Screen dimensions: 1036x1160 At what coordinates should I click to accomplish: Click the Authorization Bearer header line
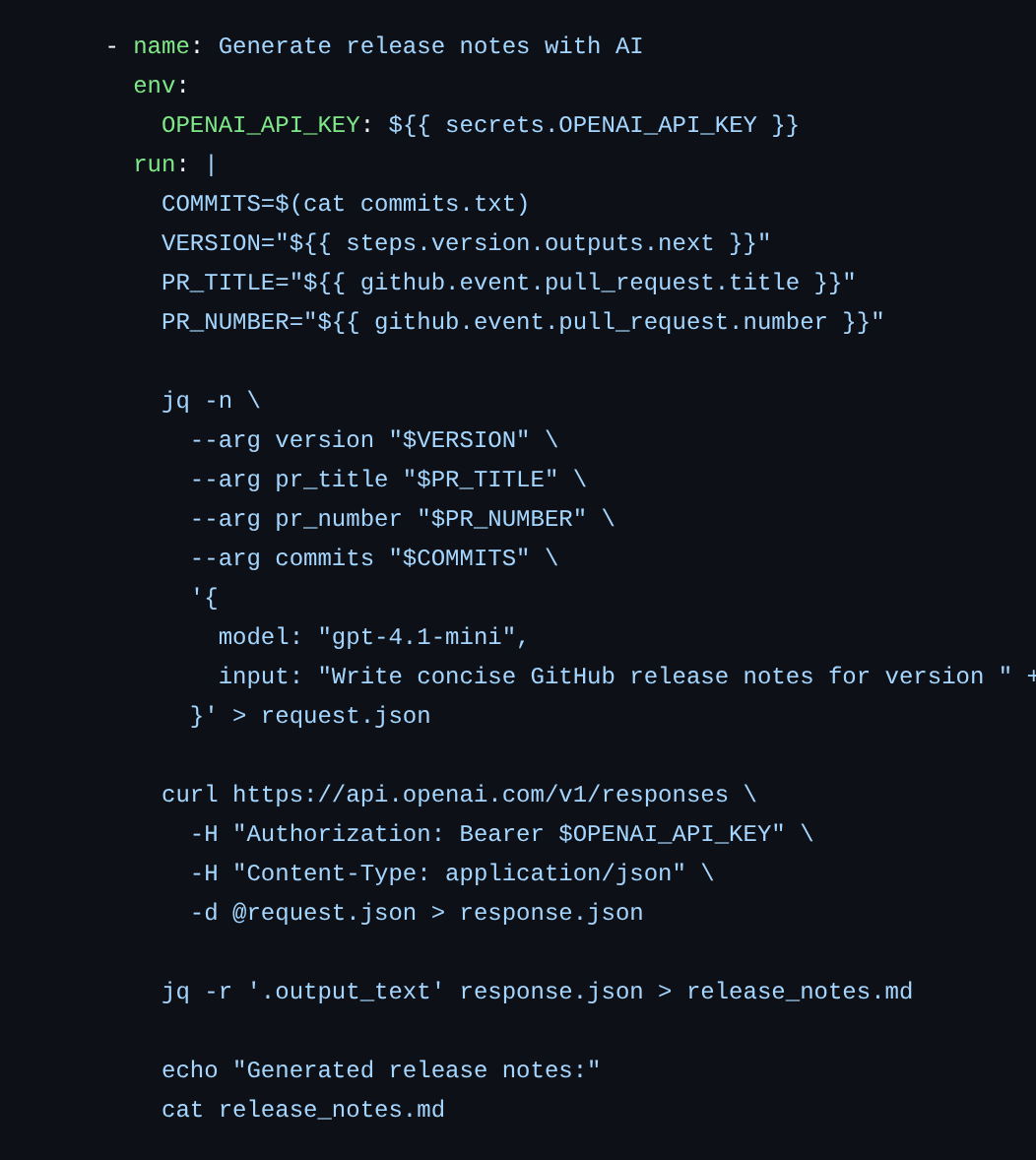point(501,834)
